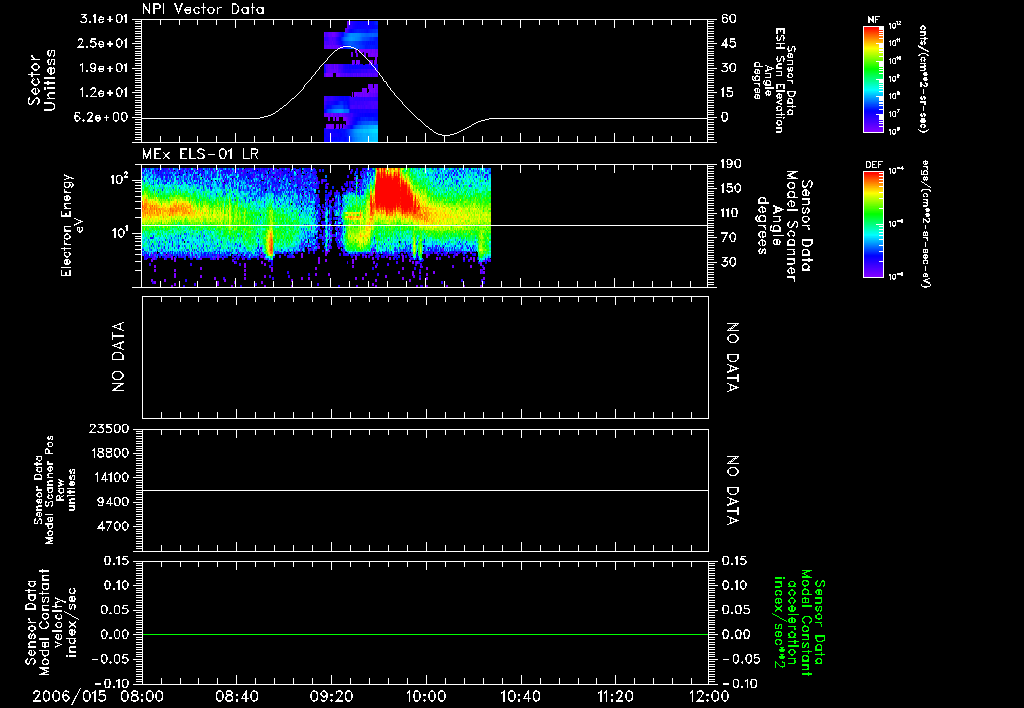
Task: Click the '08:40' time axis label
Action: (x=236, y=696)
